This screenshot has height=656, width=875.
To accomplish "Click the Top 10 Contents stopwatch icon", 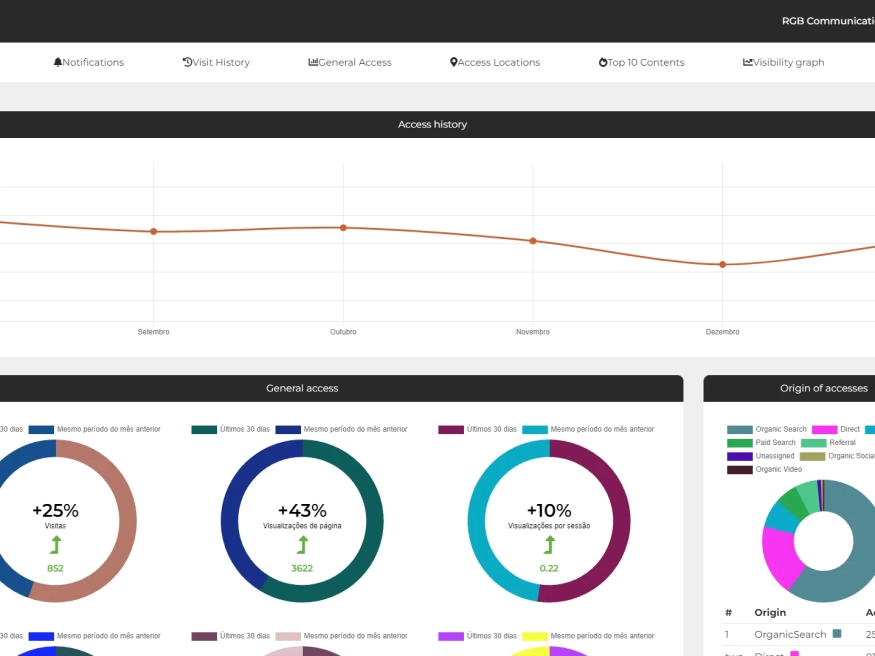I will 602,61.
